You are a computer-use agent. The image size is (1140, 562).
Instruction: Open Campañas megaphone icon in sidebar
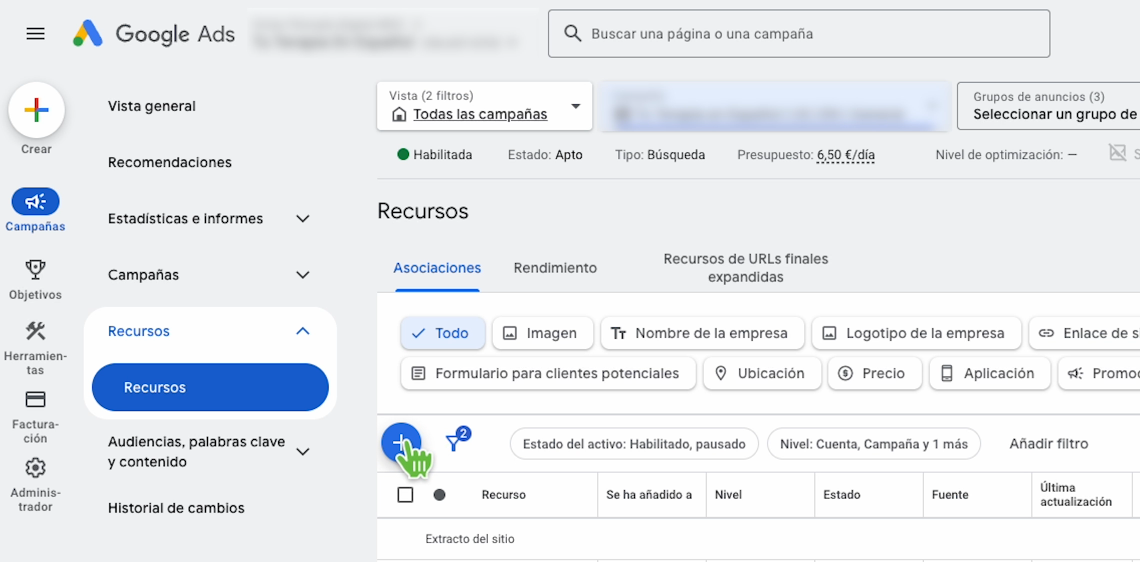click(36, 201)
